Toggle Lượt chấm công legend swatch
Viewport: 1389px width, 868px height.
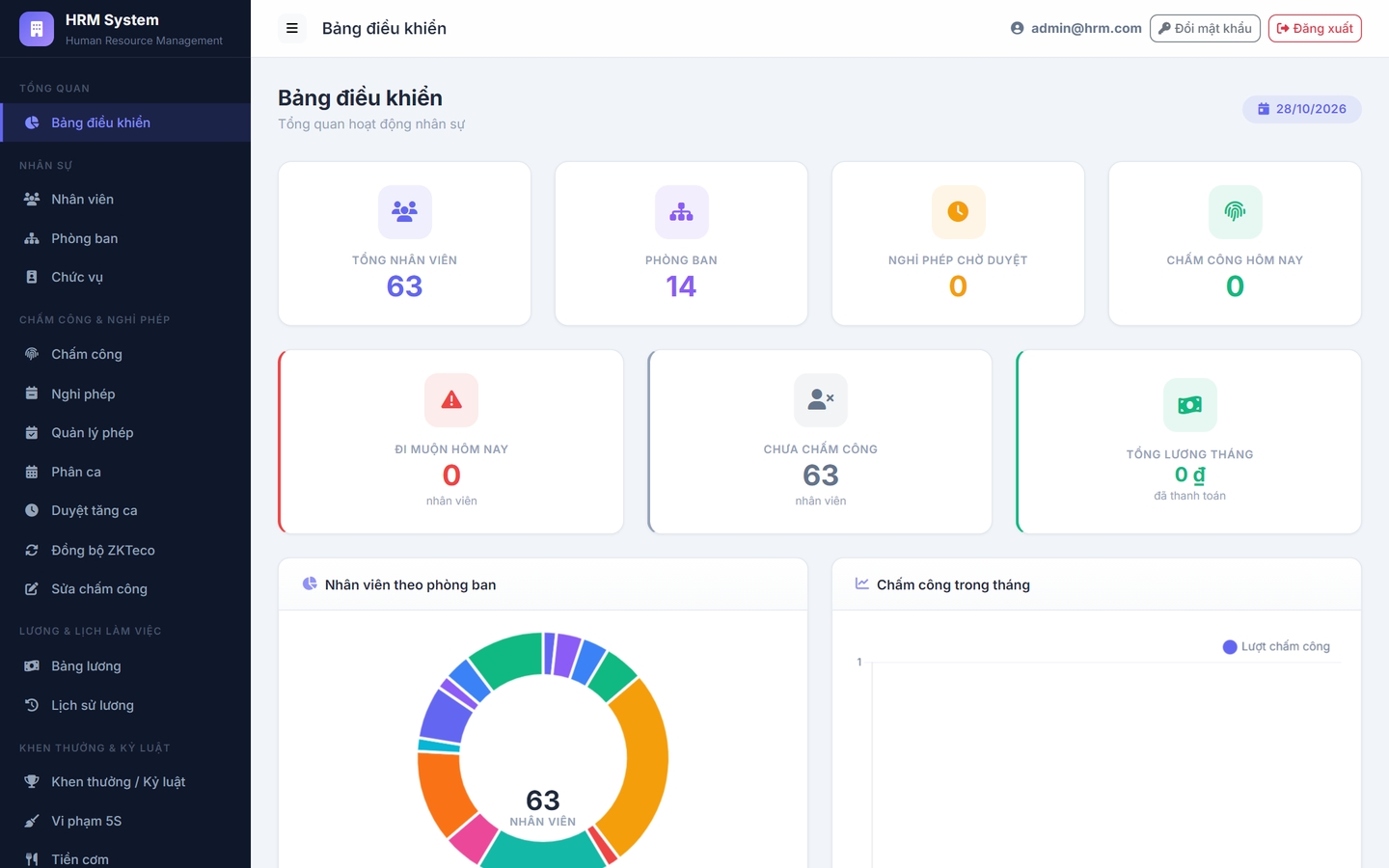[x=1230, y=647]
